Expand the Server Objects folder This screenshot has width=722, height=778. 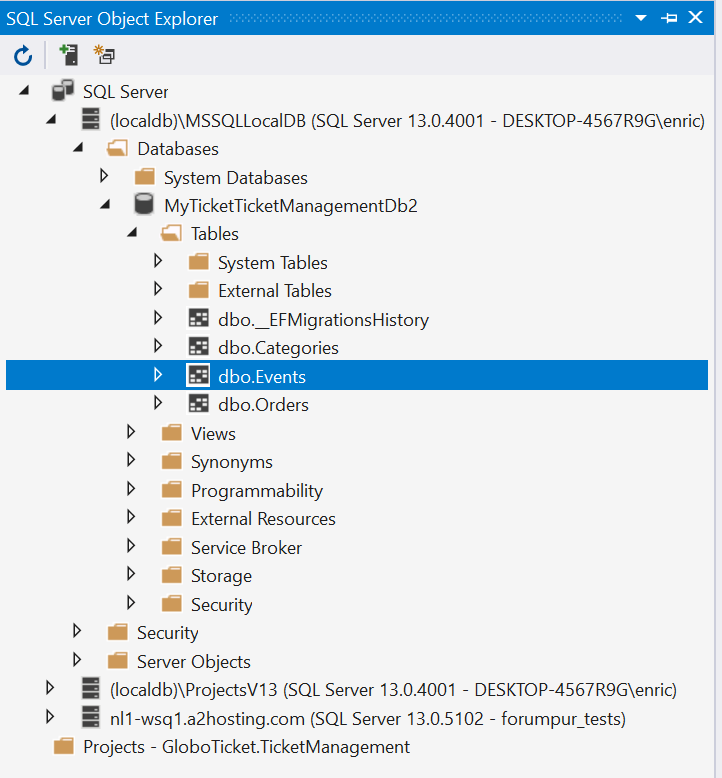tap(77, 660)
